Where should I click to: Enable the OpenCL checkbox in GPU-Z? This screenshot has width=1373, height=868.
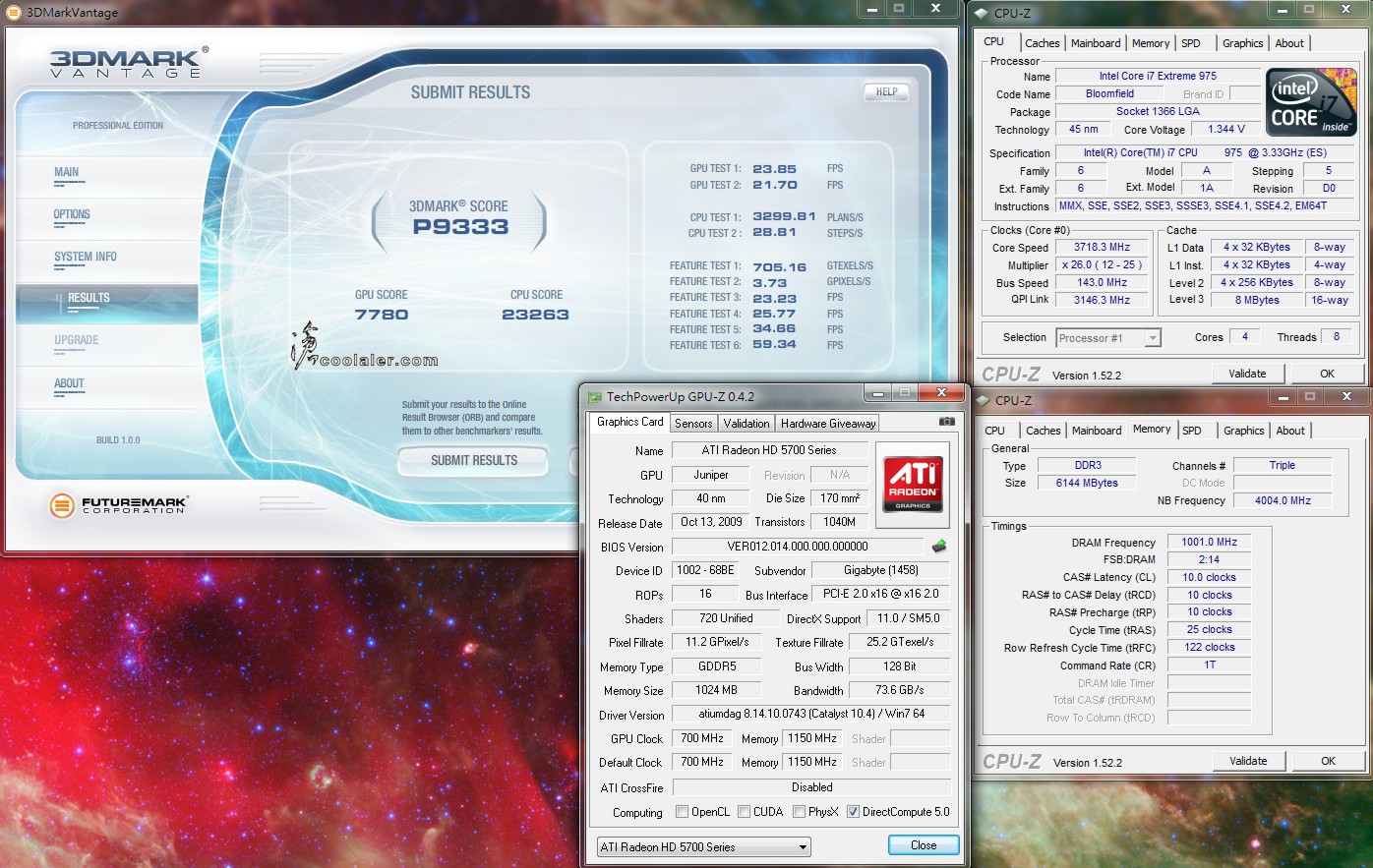[x=682, y=812]
